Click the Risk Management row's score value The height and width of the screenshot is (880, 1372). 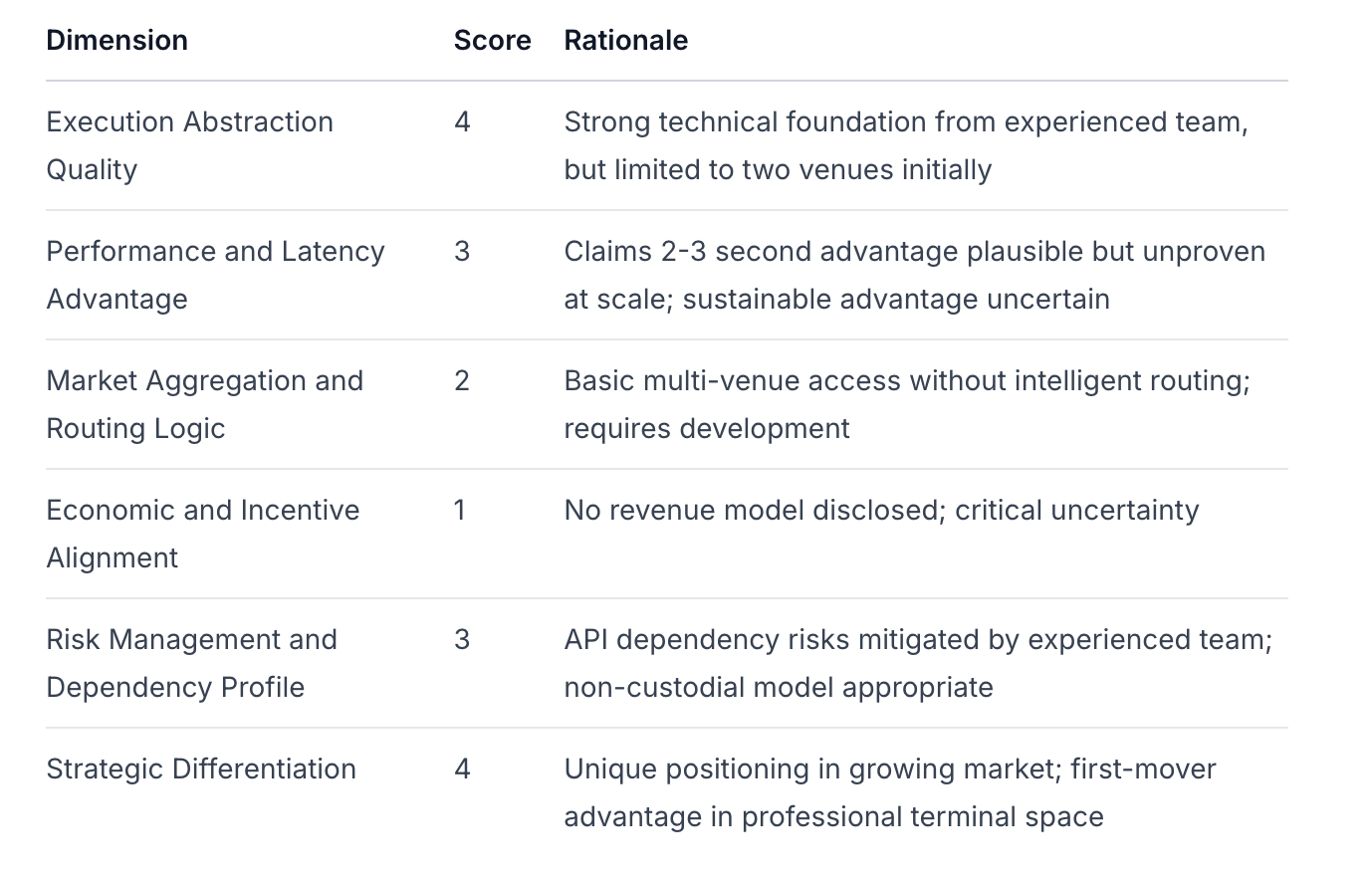tap(462, 639)
